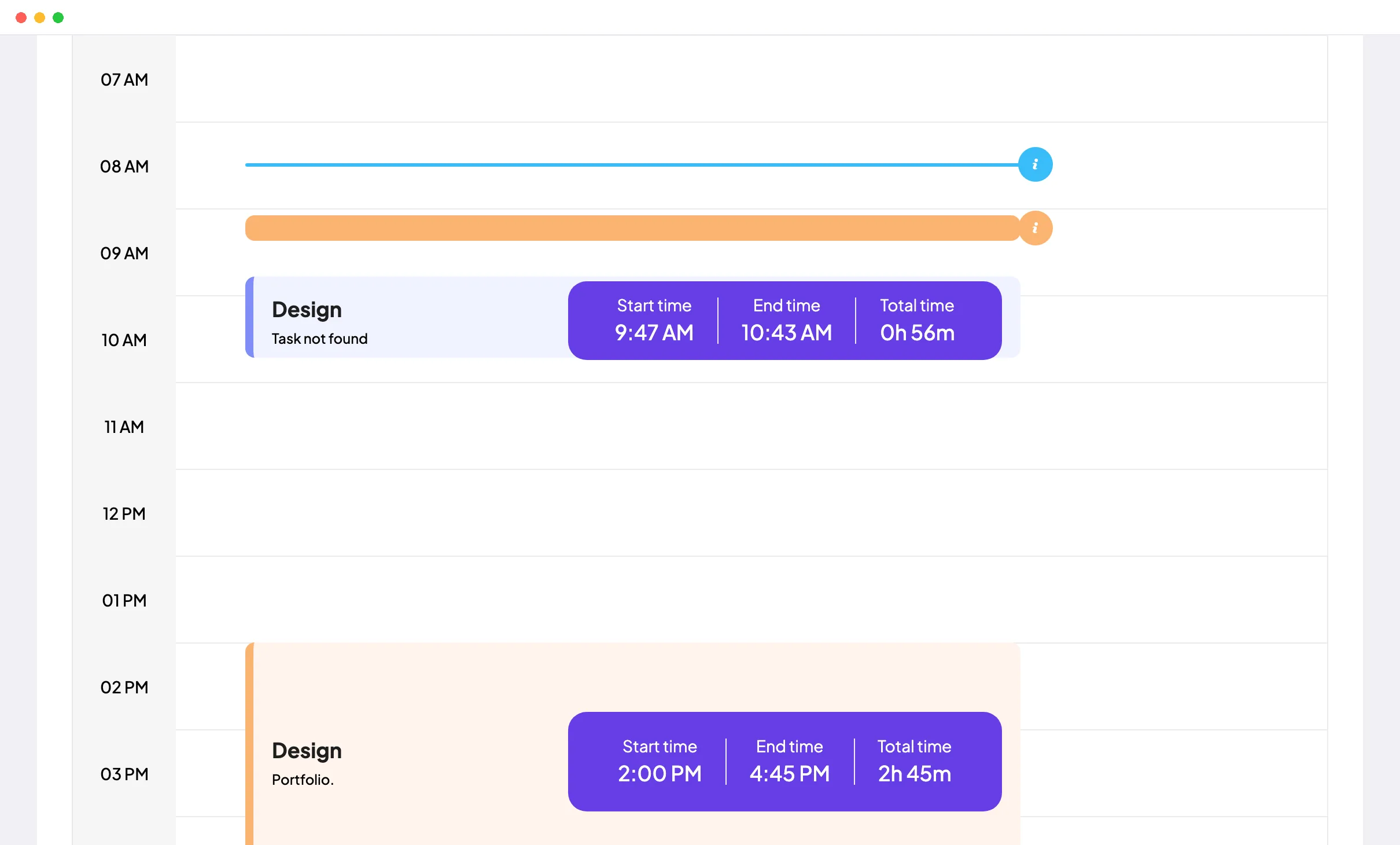This screenshot has width=1400, height=845.
Task: Click the blue info icon at 08 AM
Action: point(1035,164)
